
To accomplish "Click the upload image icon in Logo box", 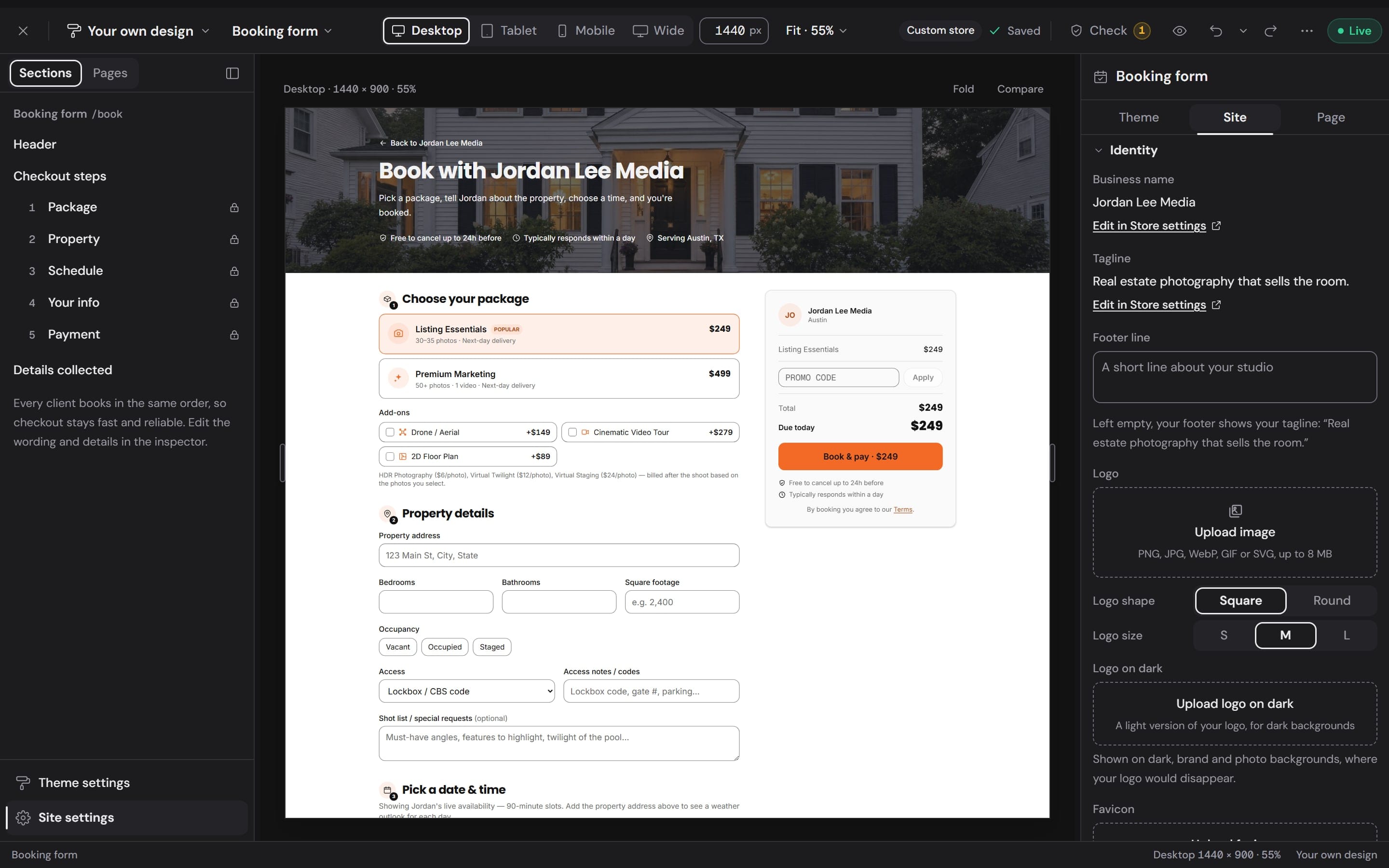I will 1235,510.
